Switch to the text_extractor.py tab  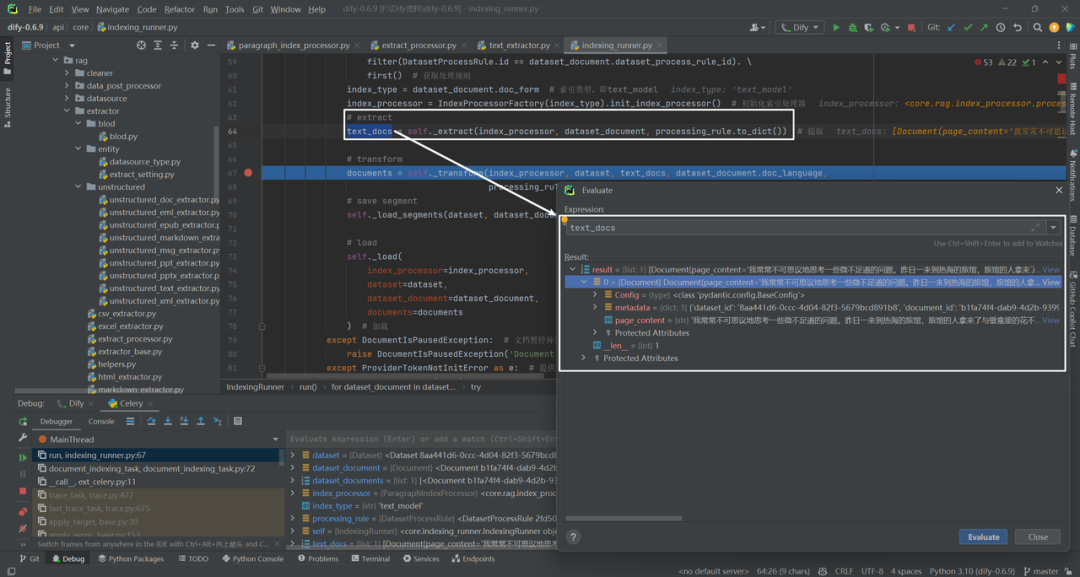click(519, 45)
